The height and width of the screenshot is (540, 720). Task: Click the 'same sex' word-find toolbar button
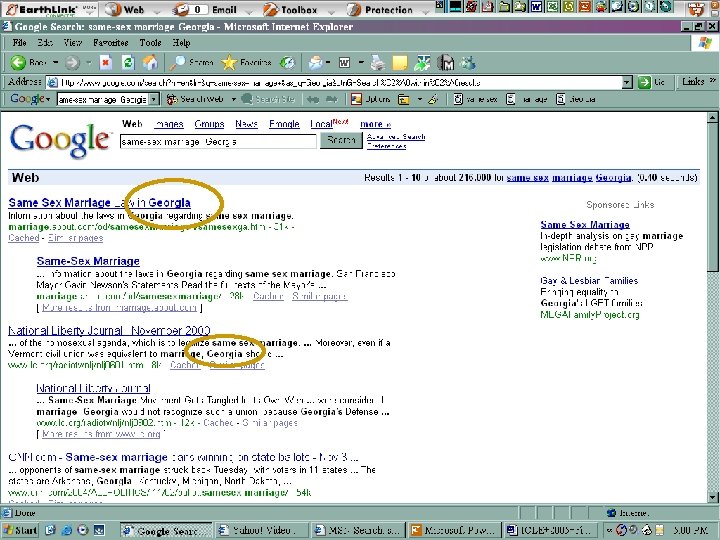click(x=476, y=99)
